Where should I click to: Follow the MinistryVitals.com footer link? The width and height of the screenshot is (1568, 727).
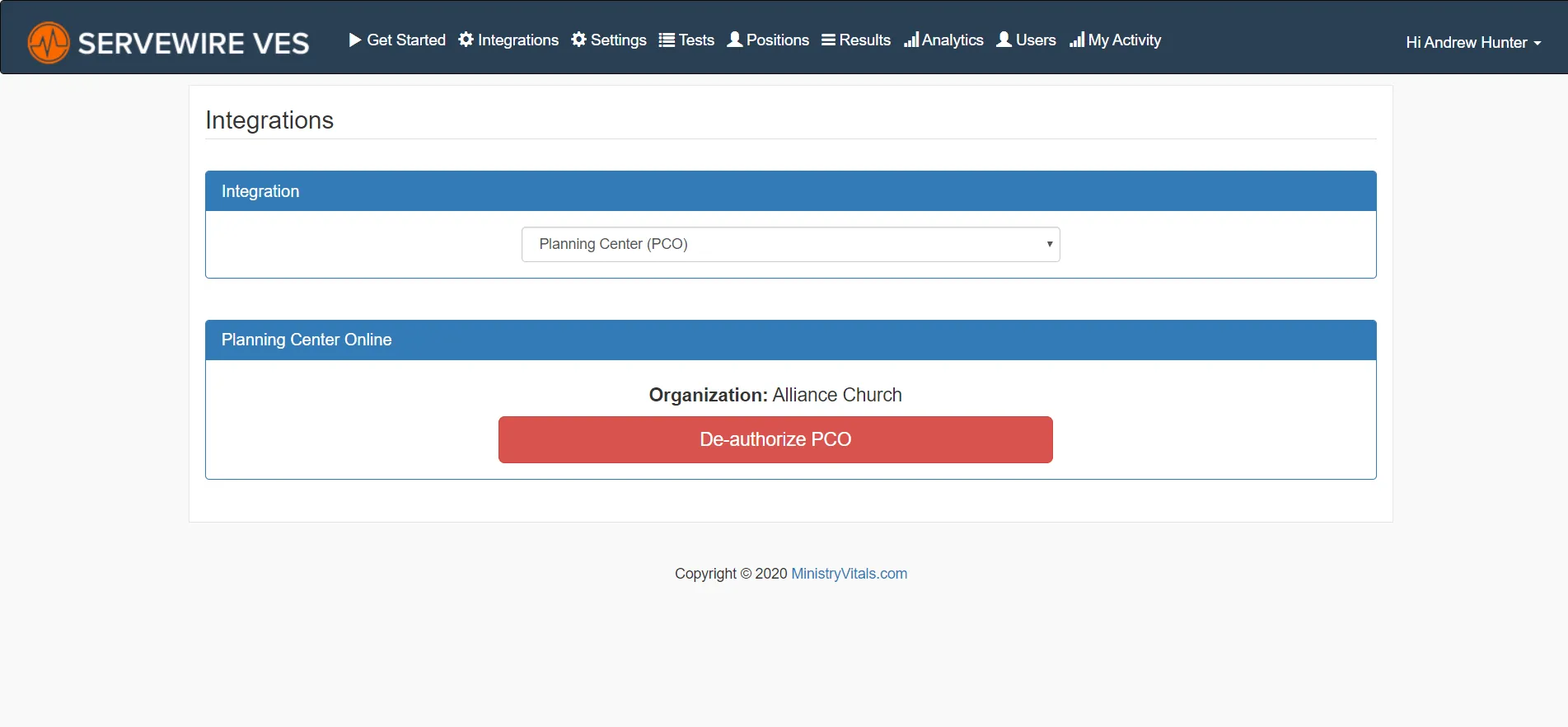coord(849,574)
